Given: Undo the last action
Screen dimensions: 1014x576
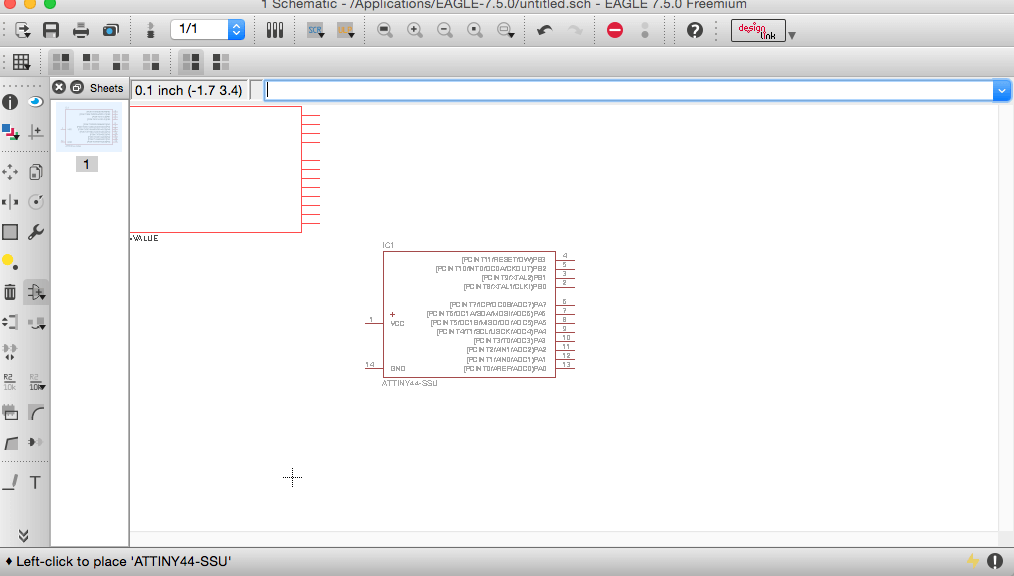Looking at the screenshot, I should tap(545, 30).
